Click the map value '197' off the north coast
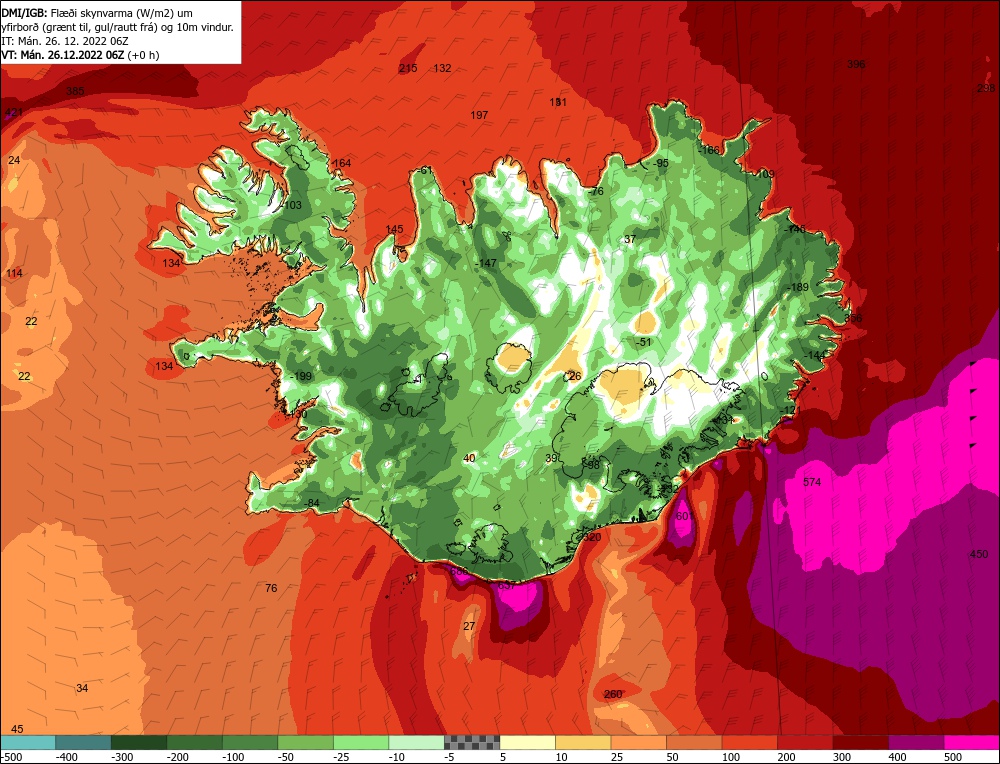This screenshot has width=1000, height=764. [479, 115]
